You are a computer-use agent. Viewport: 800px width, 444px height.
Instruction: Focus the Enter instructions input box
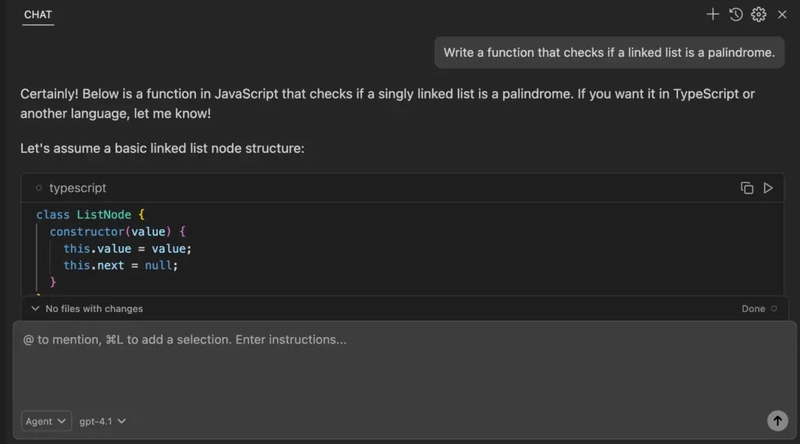pyautogui.click(x=404, y=365)
